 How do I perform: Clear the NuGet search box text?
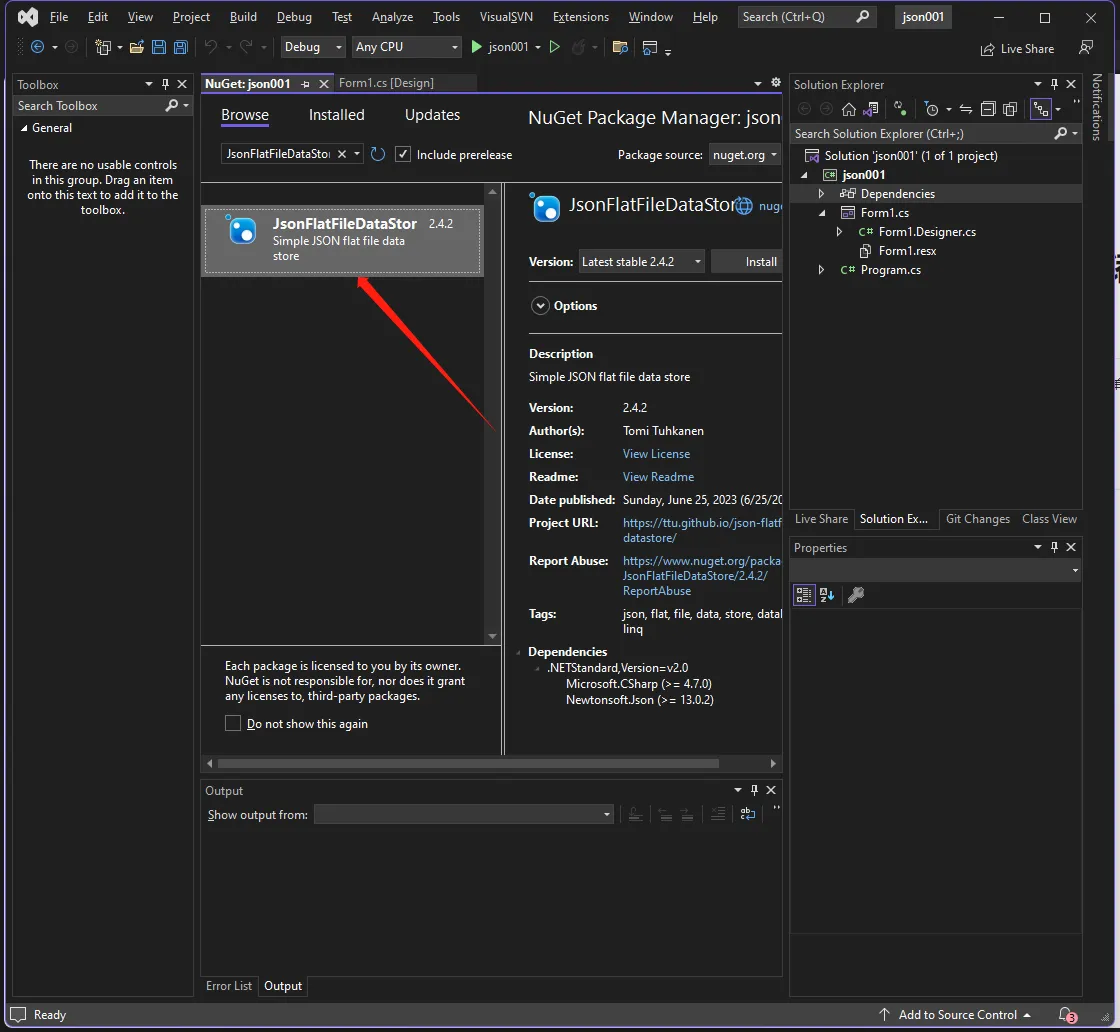pos(342,154)
